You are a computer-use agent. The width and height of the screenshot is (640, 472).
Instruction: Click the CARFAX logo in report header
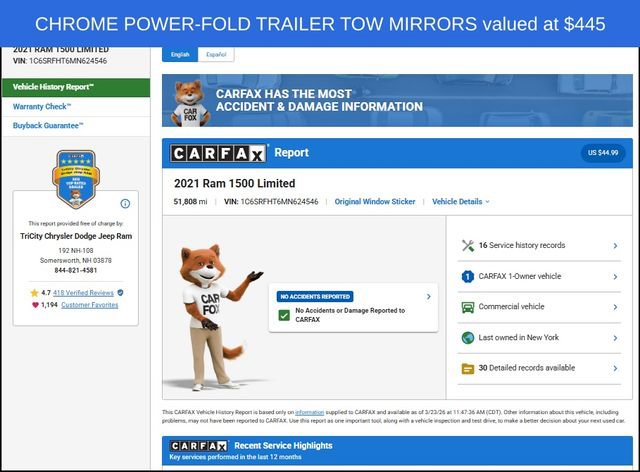tap(218, 153)
